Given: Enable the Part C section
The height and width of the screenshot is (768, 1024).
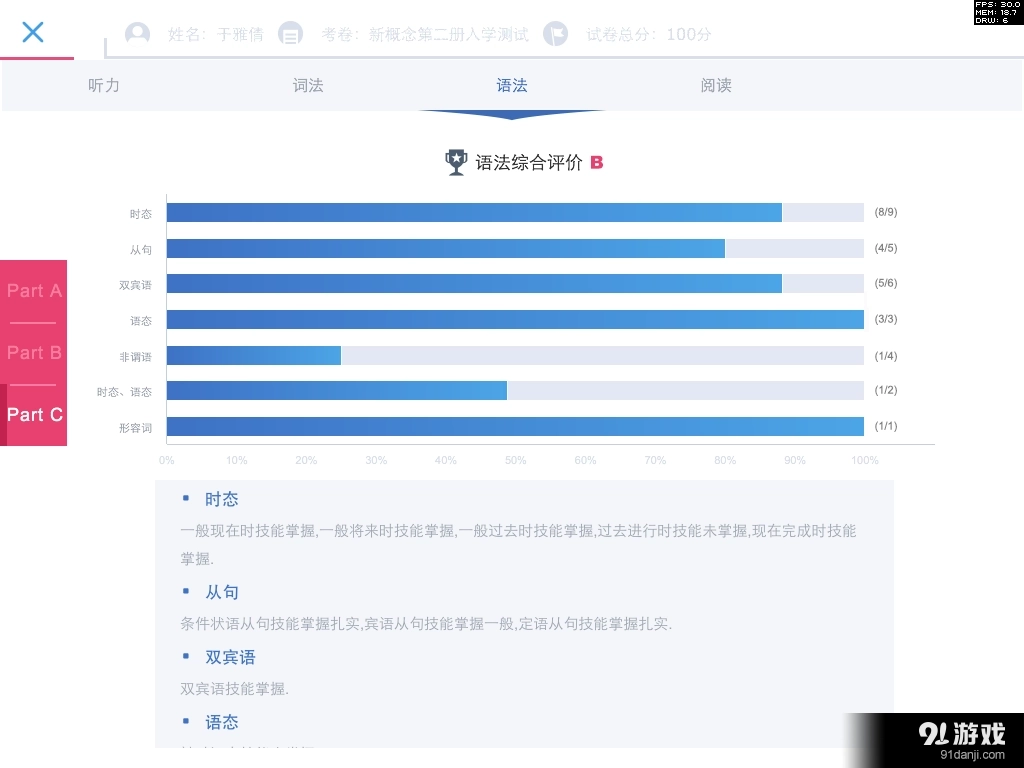Looking at the screenshot, I should [33, 415].
